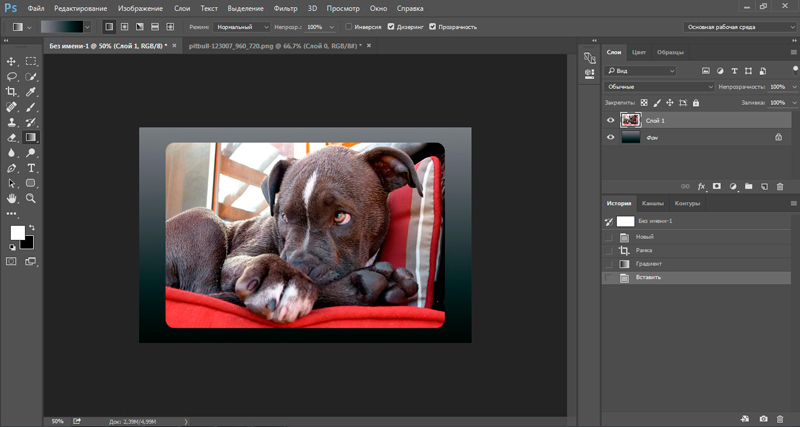Enable the Инверсия checkbox
Screen dimensions: 800x427
[x=349, y=27]
